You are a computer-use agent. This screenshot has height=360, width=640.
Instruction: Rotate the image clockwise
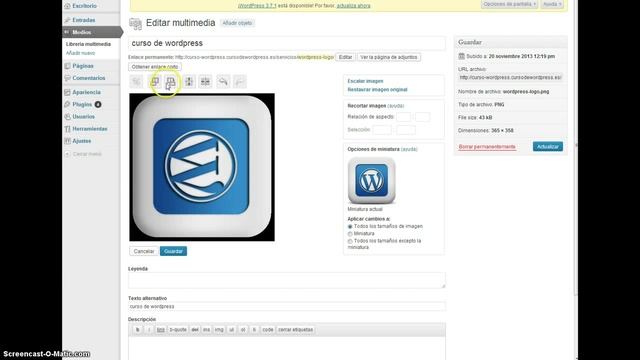171,82
